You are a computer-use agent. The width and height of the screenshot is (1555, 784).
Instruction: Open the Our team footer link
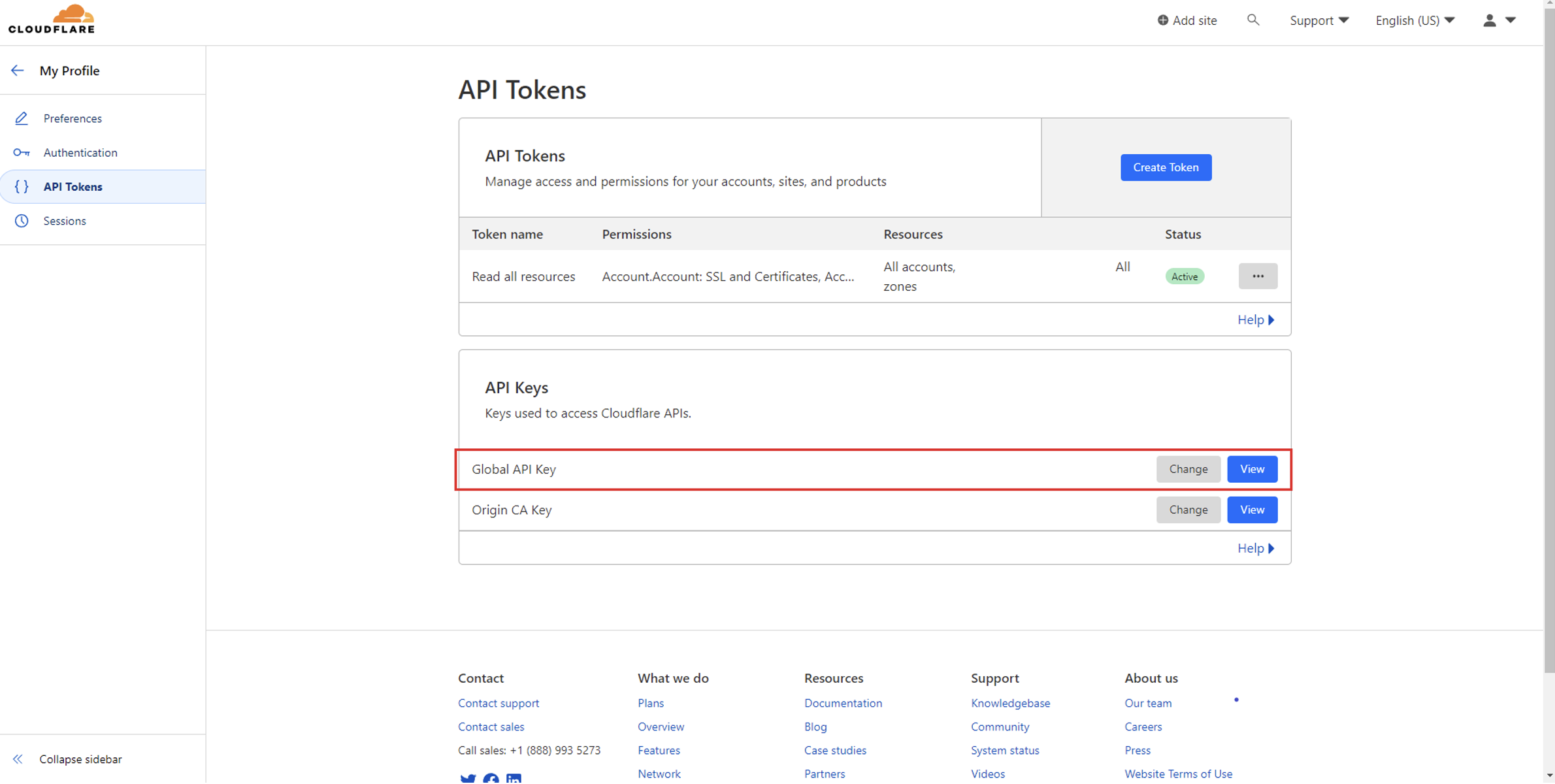point(1148,703)
